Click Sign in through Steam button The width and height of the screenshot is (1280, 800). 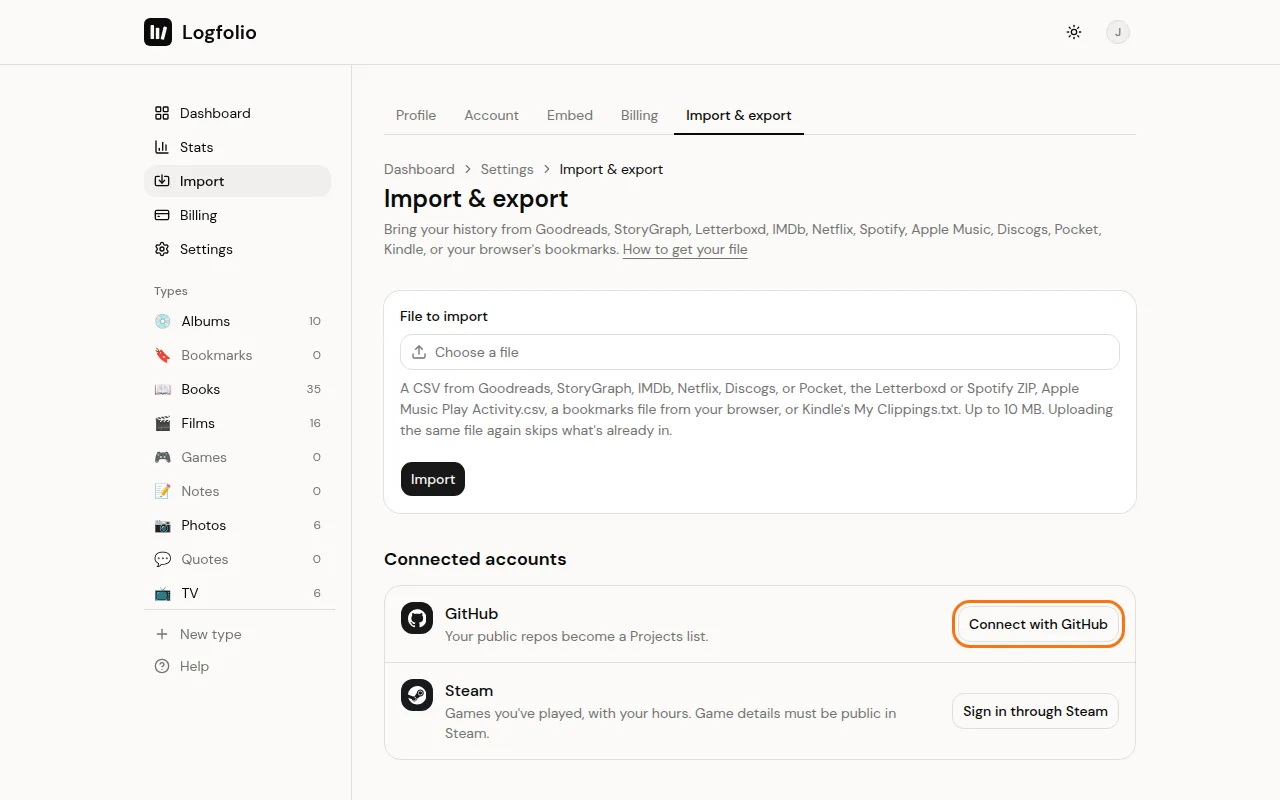tap(1035, 711)
